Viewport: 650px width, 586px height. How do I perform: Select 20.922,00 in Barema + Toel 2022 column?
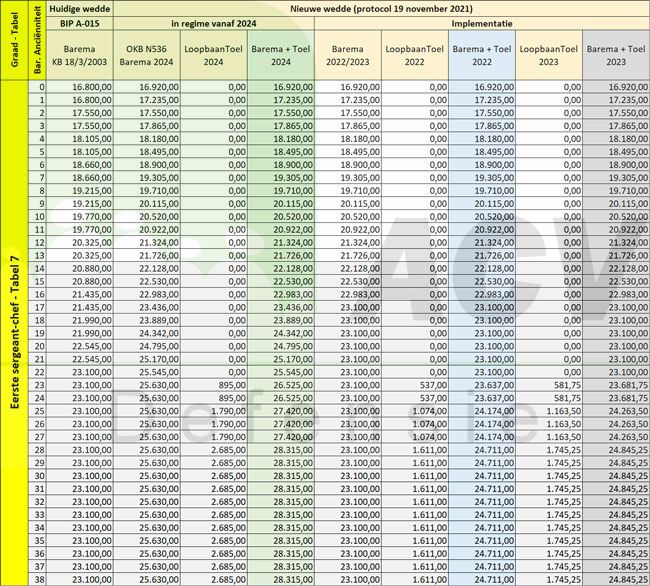coord(482,230)
